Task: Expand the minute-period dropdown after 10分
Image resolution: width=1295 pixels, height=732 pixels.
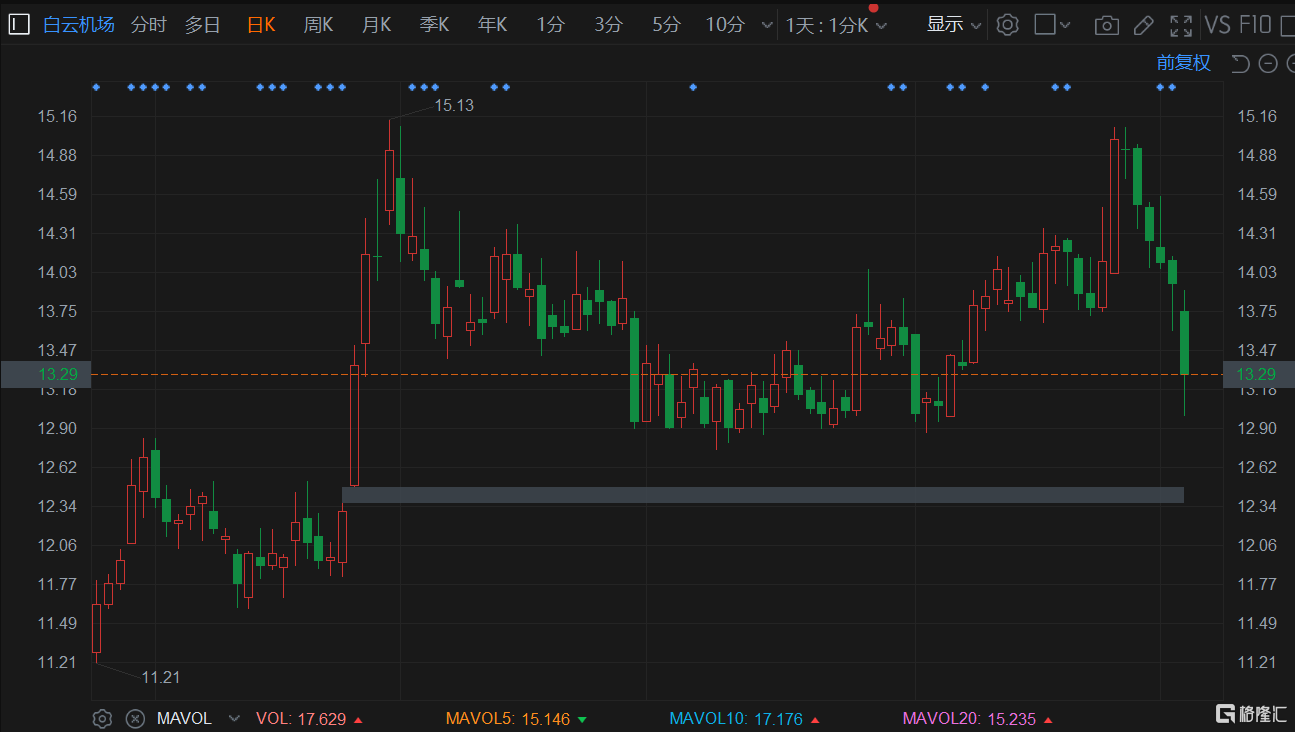Action: click(x=767, y=25)
